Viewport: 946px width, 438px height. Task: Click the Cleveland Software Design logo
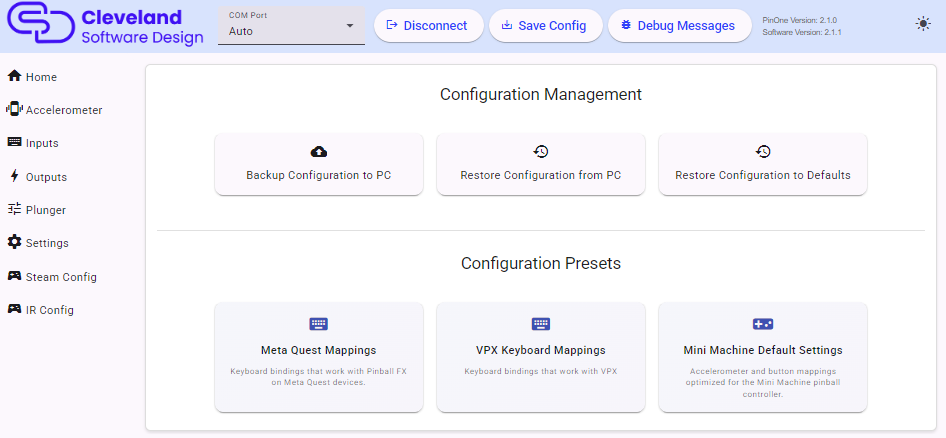point(105,27)
